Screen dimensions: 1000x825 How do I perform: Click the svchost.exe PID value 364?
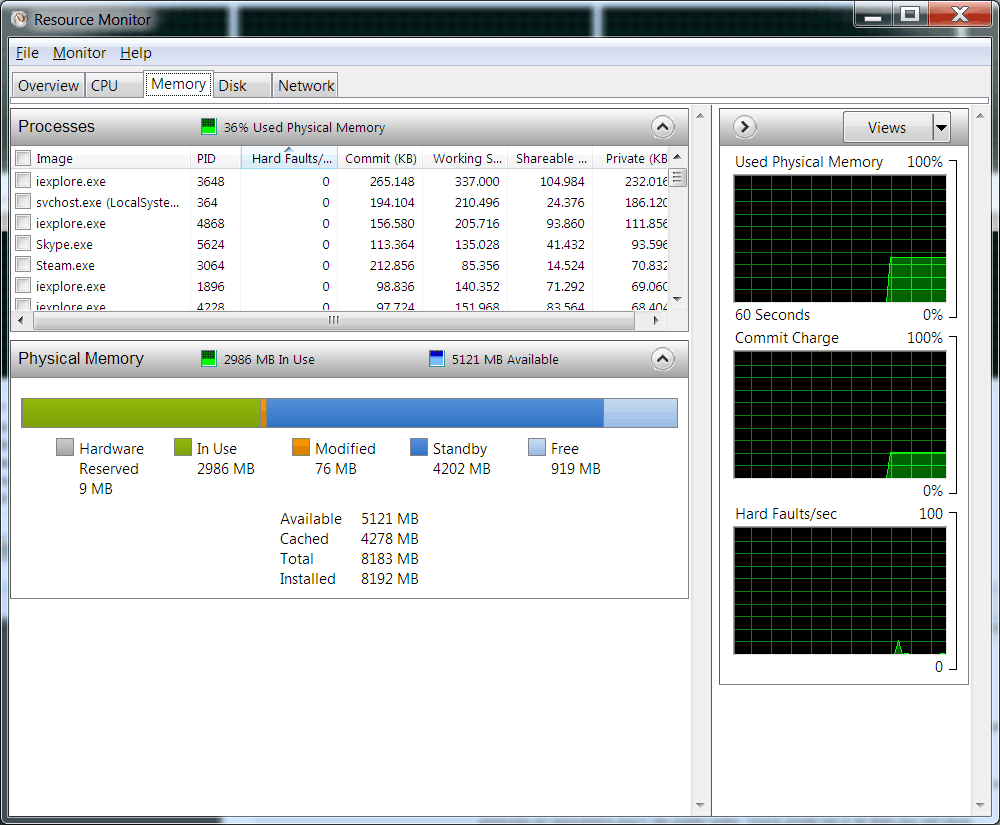tap(207, 202)
